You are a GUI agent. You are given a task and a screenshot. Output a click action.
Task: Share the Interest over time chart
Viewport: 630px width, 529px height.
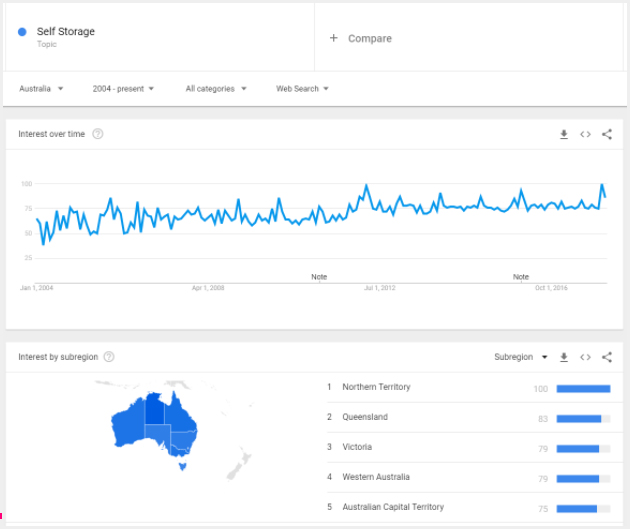[x=607, y=134]
